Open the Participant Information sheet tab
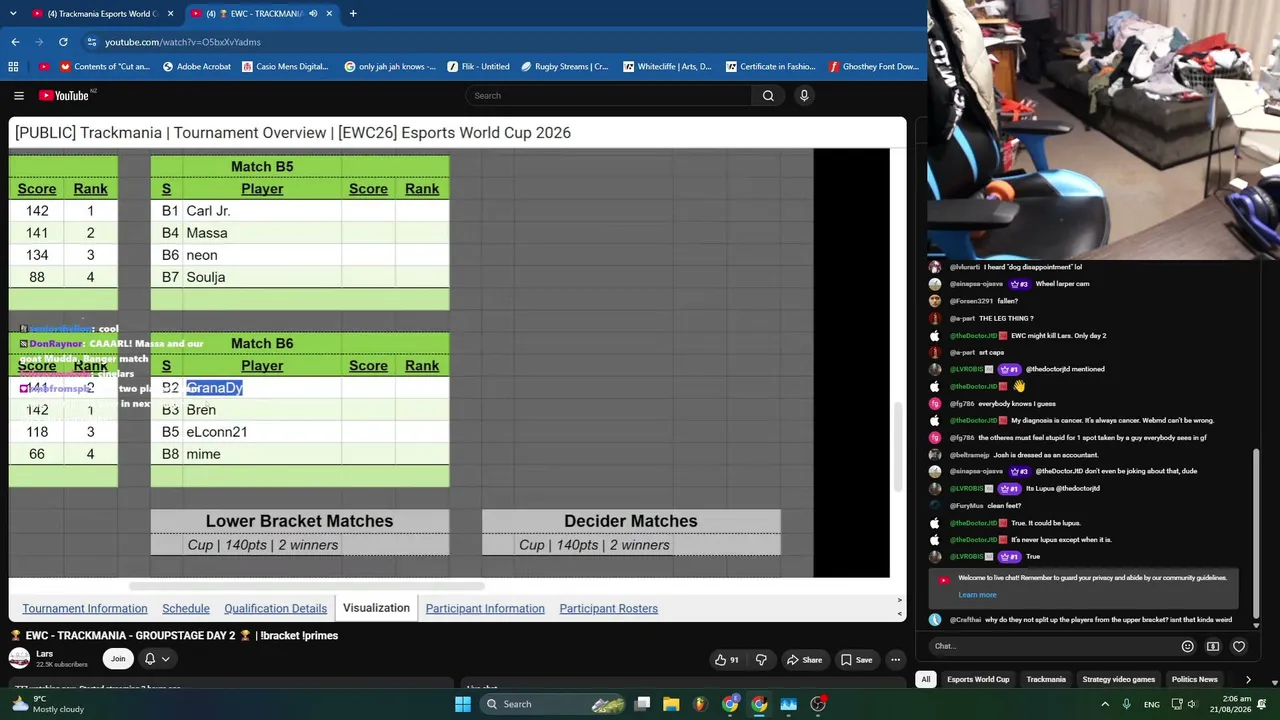 click(x=485, y=609)
